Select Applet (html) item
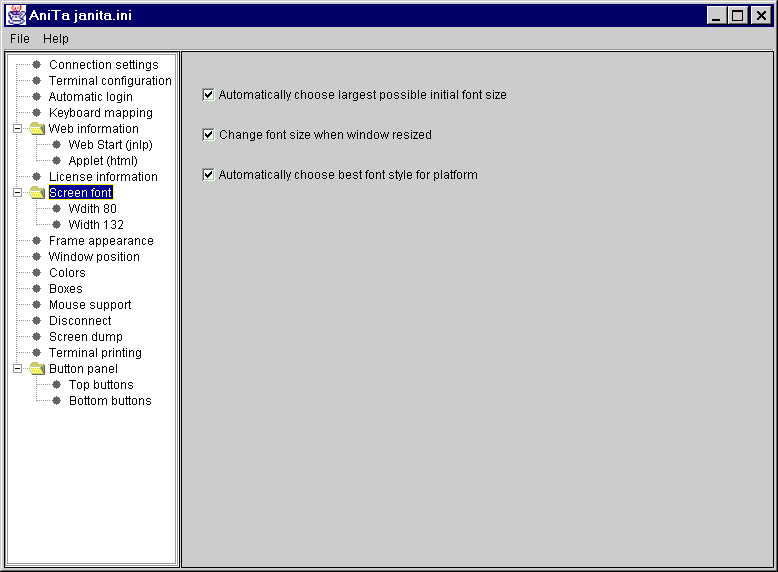 point(103,161)
